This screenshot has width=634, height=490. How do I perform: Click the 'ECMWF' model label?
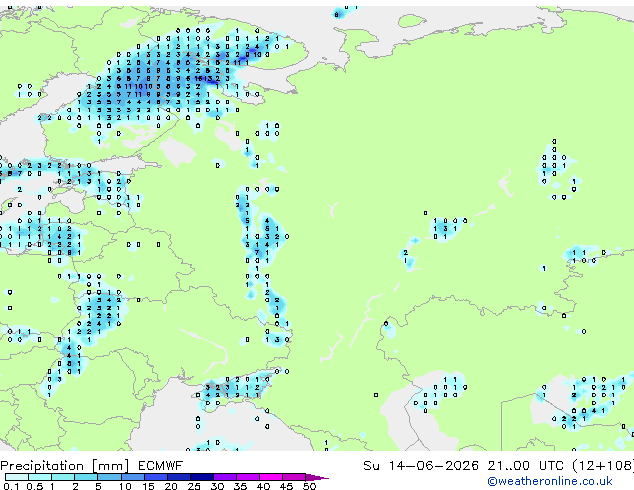click(x=161, y=466)
